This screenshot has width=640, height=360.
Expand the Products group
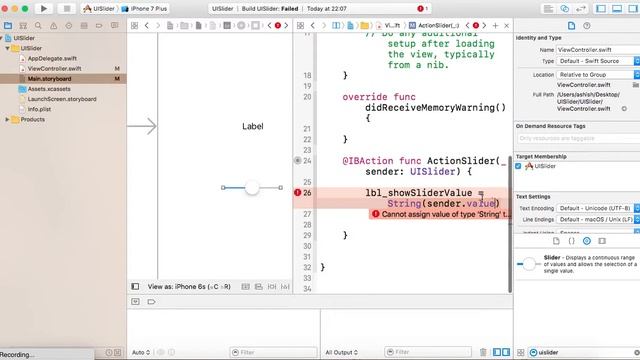point(7,120)
